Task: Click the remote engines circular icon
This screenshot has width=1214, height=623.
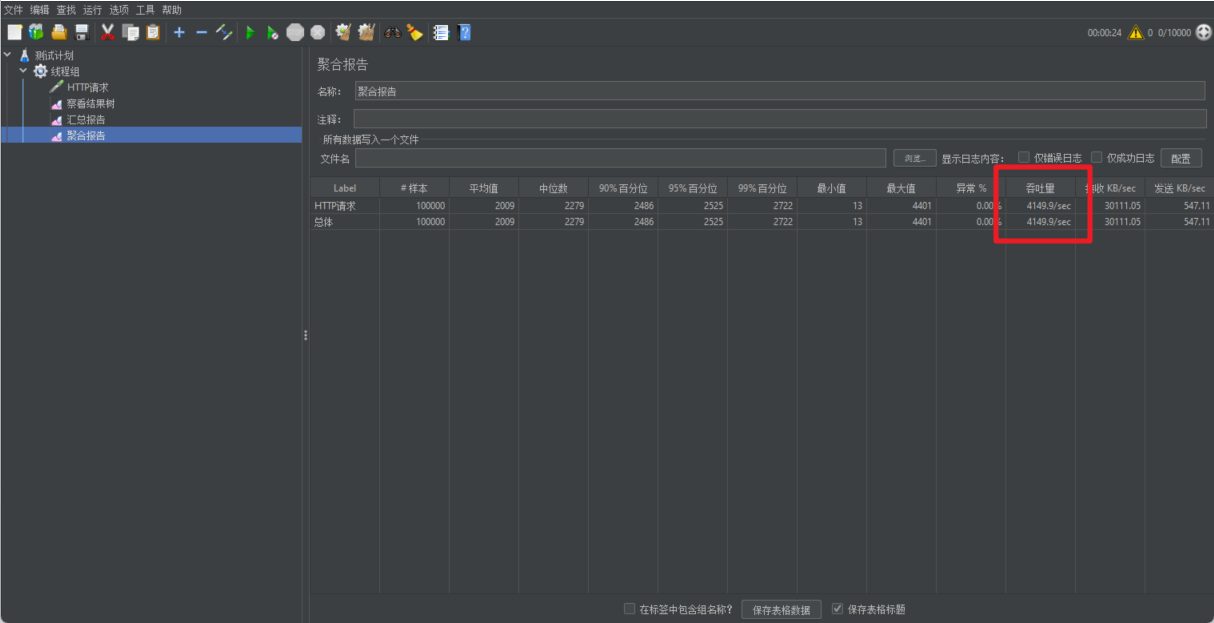Action: [x=1203, y=32]
